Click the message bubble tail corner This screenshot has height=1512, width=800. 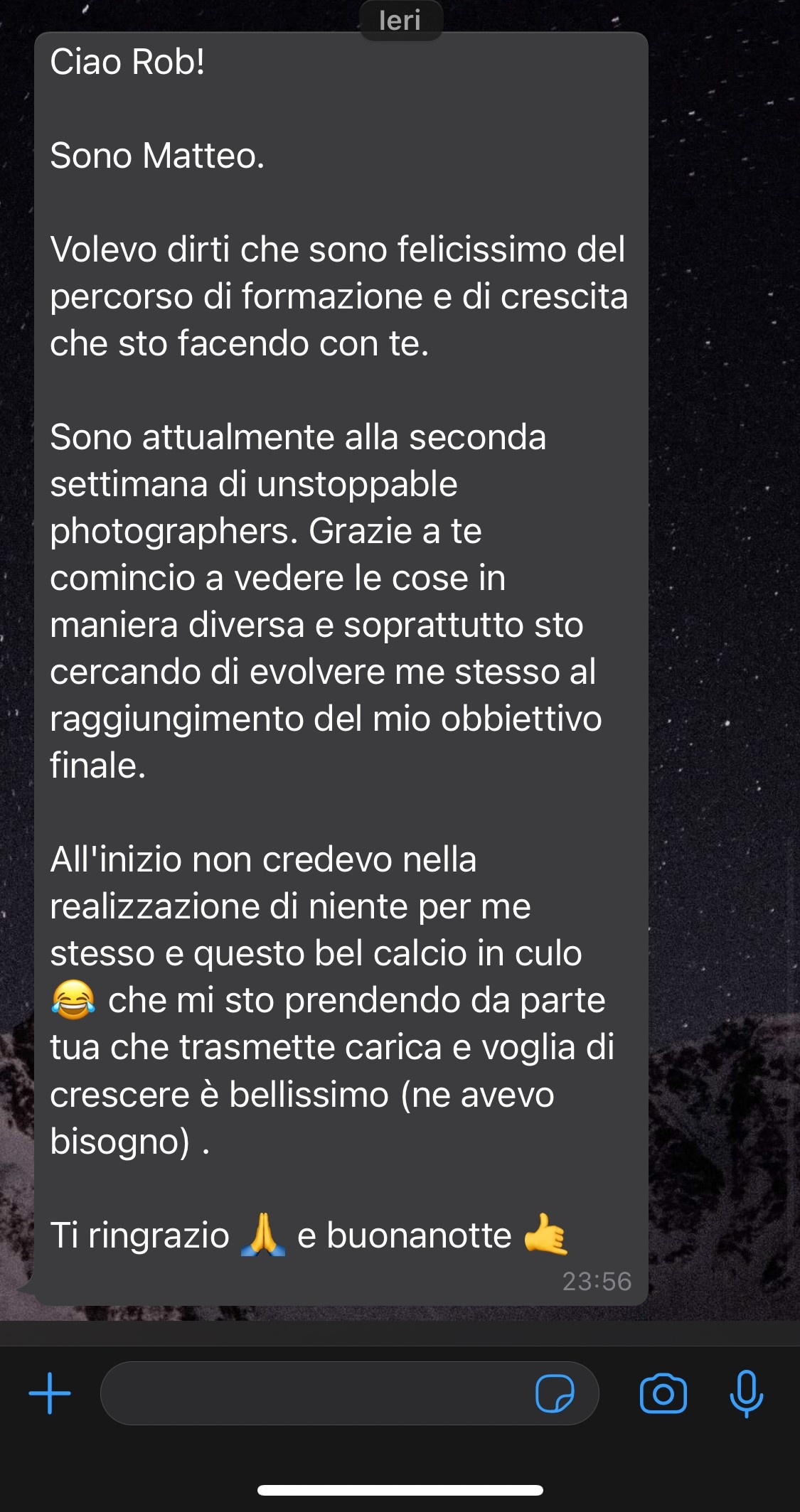point(26,1286)
